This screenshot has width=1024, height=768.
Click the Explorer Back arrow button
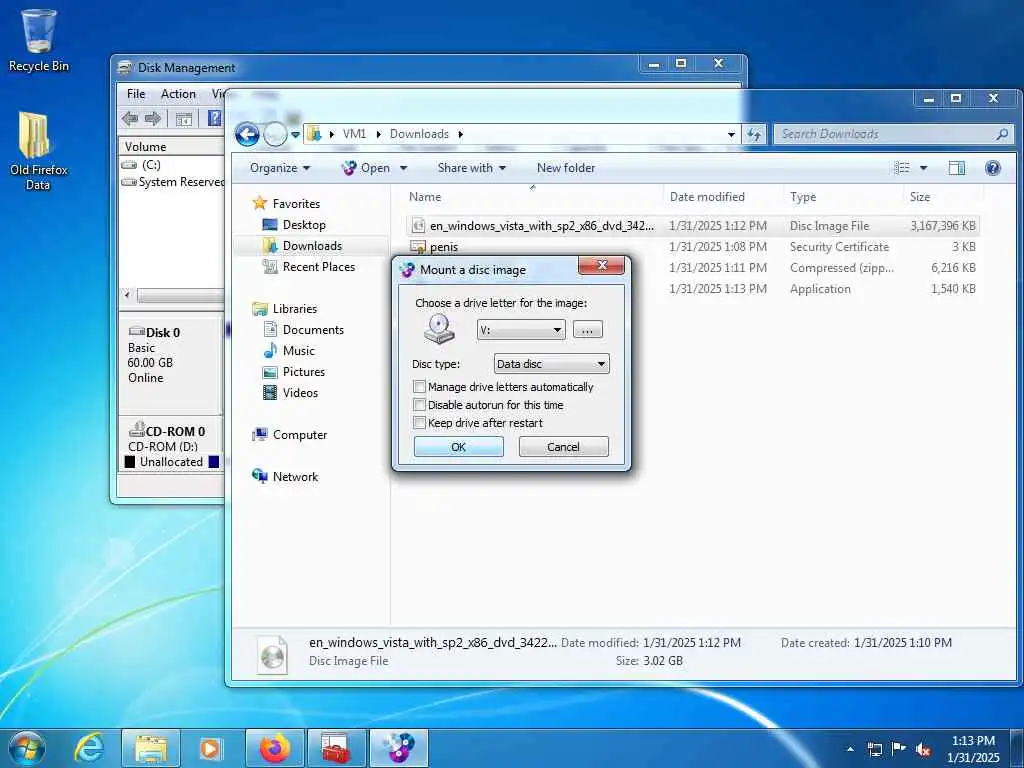coord(247,135)
